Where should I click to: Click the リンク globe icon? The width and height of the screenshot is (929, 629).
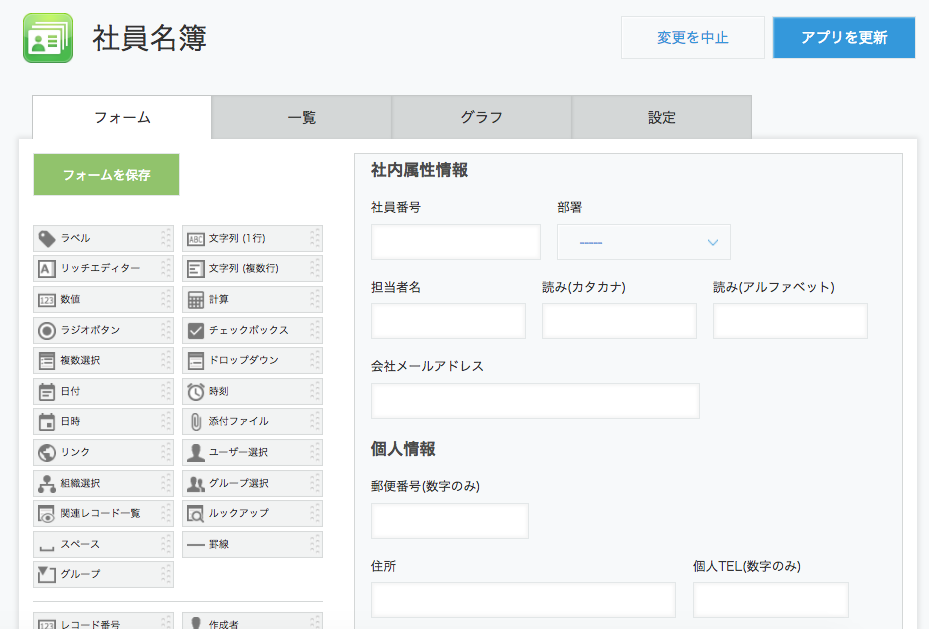[47, 453]
